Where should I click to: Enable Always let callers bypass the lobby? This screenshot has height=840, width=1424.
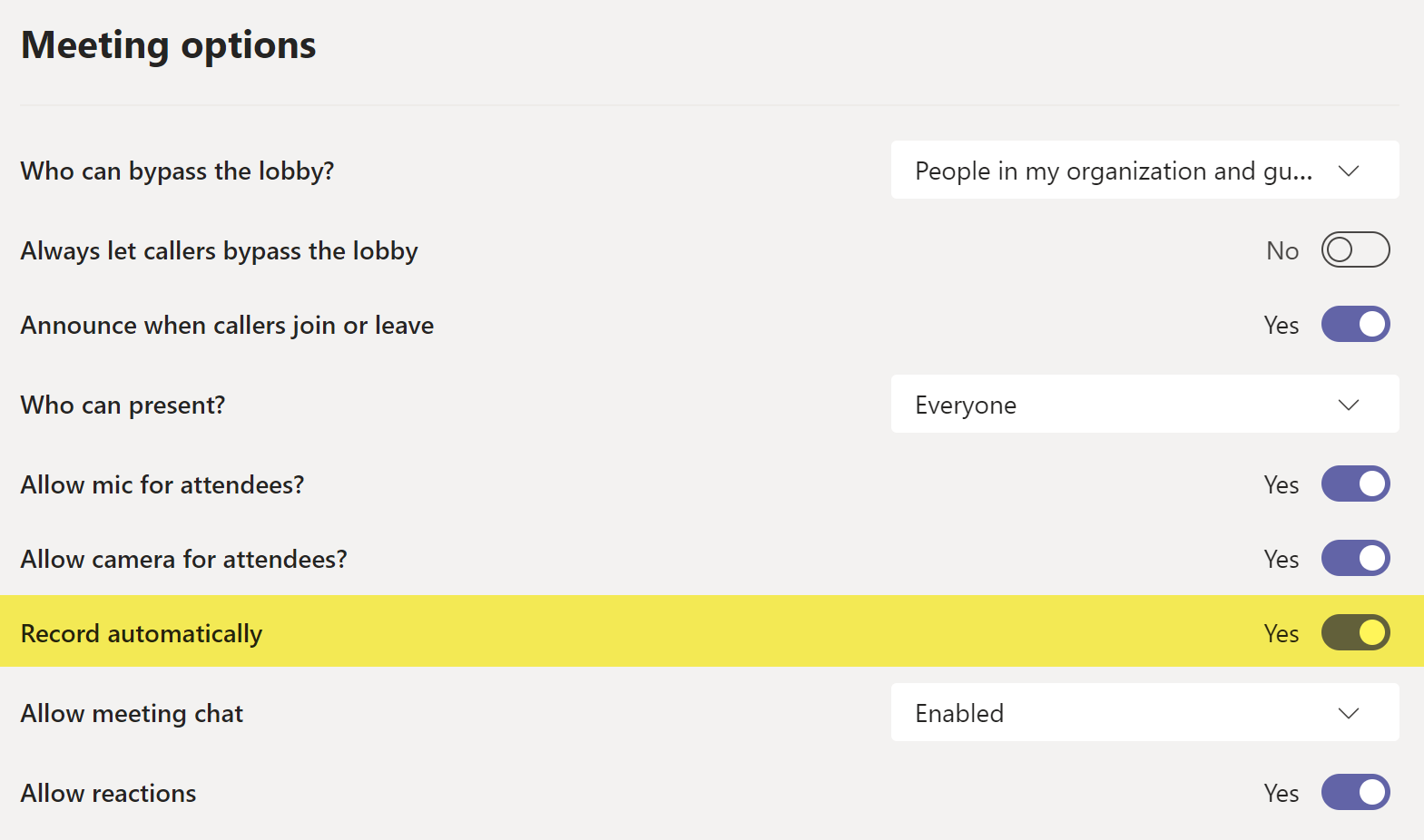1355,249
